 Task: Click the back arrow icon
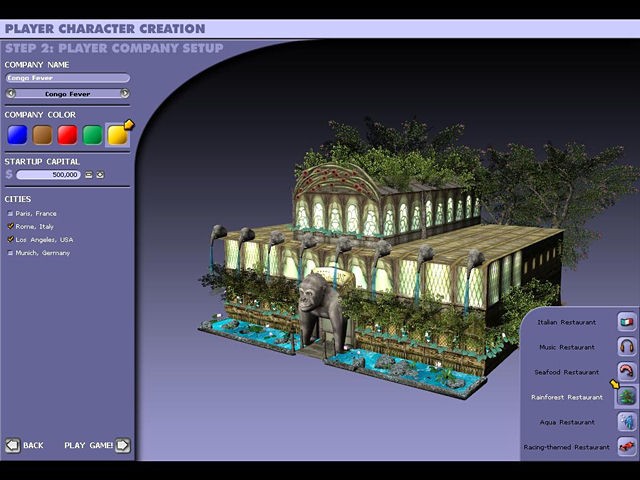(13, 445)
